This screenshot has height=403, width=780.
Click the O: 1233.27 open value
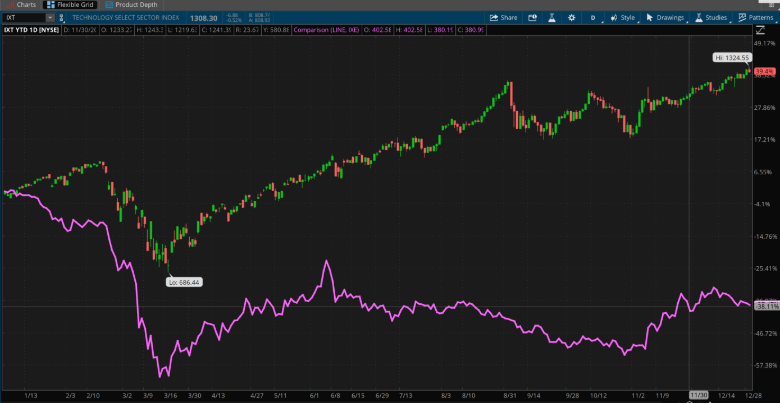pos(118,30)
